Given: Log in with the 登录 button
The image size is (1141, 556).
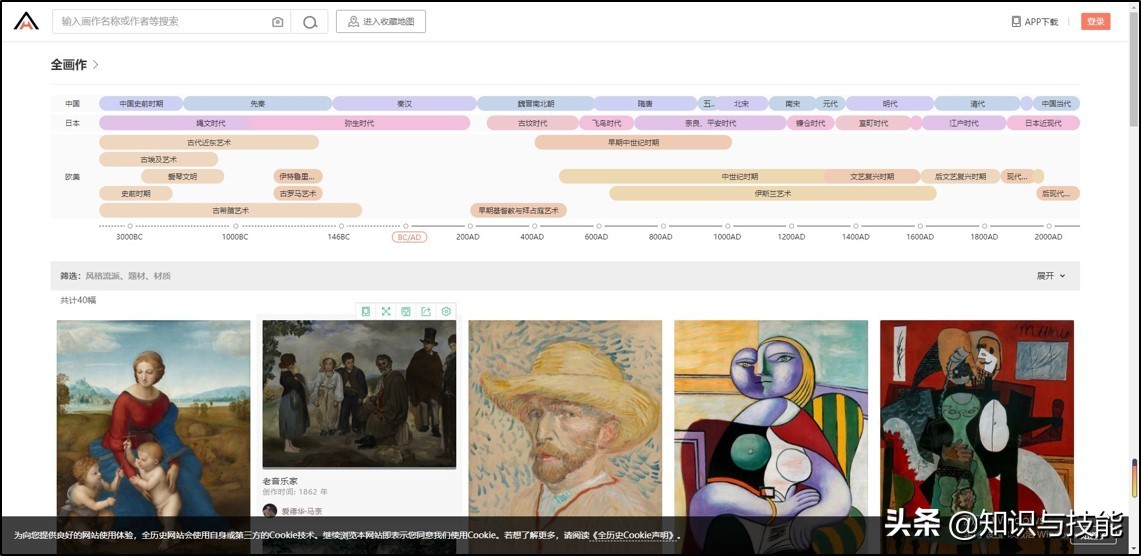Looking at the screenshot, I should point(1095,22).
